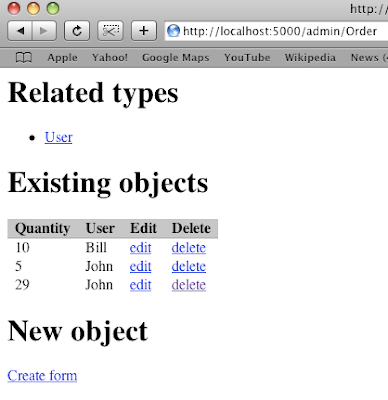Image resolution: width=388 pixels, height=400 pixels.
Task: Add a bookmark with the plus button
Action: (x=144, y=31)
